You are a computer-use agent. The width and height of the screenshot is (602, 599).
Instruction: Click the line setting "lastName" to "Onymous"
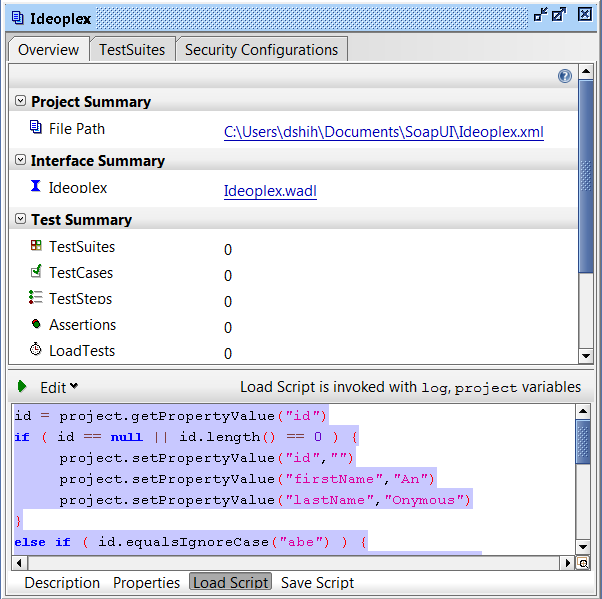point(265,500)
